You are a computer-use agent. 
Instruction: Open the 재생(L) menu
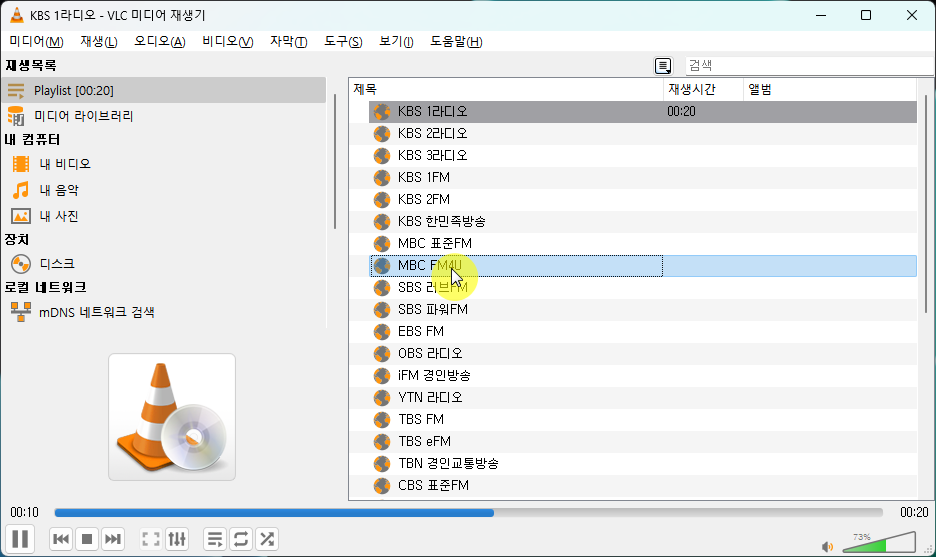98,41
